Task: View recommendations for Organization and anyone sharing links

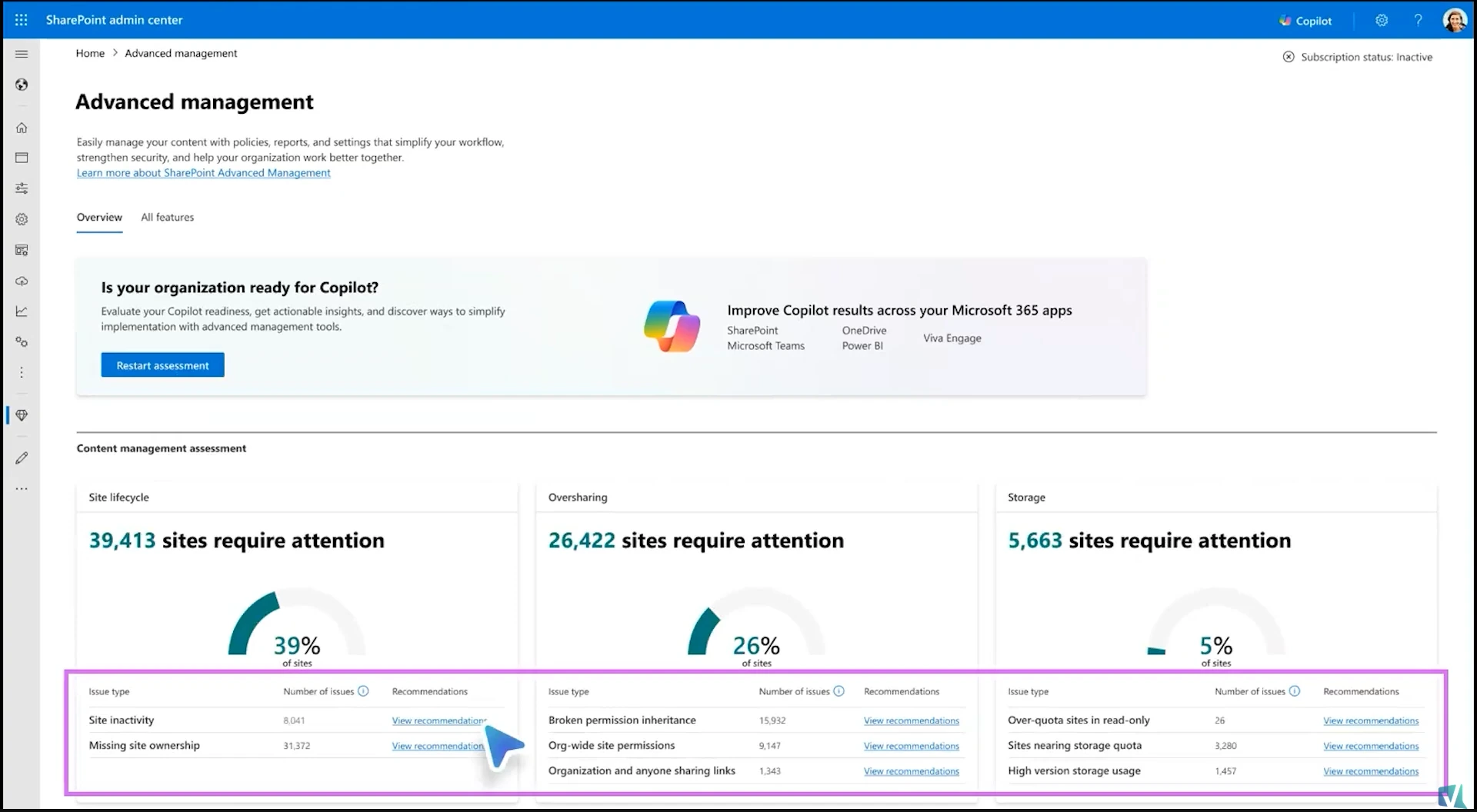Action: click(x=911, y=771)
